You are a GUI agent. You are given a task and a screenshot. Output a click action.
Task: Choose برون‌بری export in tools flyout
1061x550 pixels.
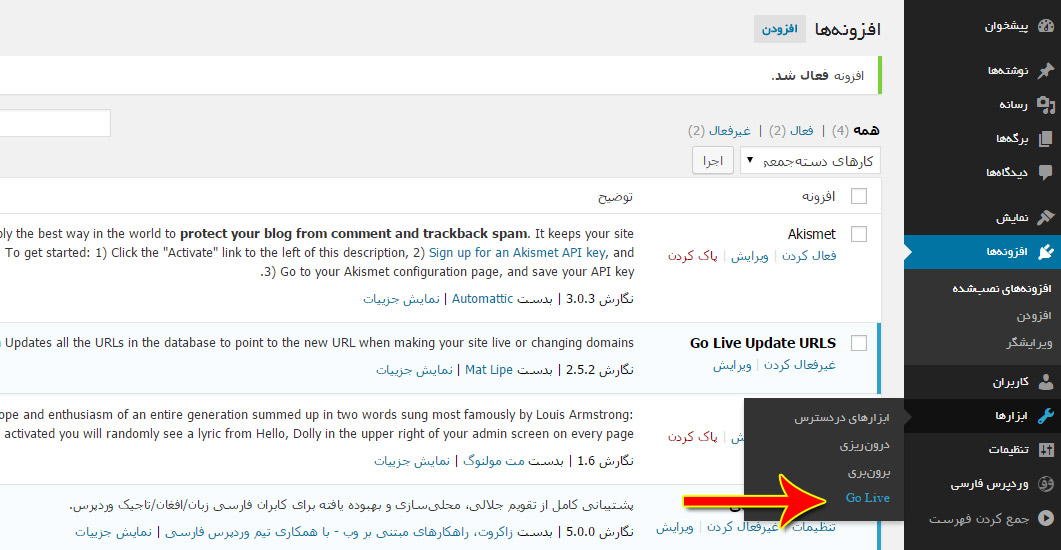coord(869,472)
